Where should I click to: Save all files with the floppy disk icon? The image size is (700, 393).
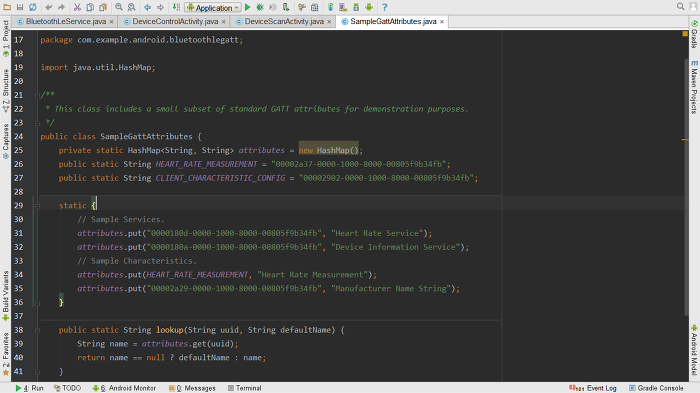(20, 7)
